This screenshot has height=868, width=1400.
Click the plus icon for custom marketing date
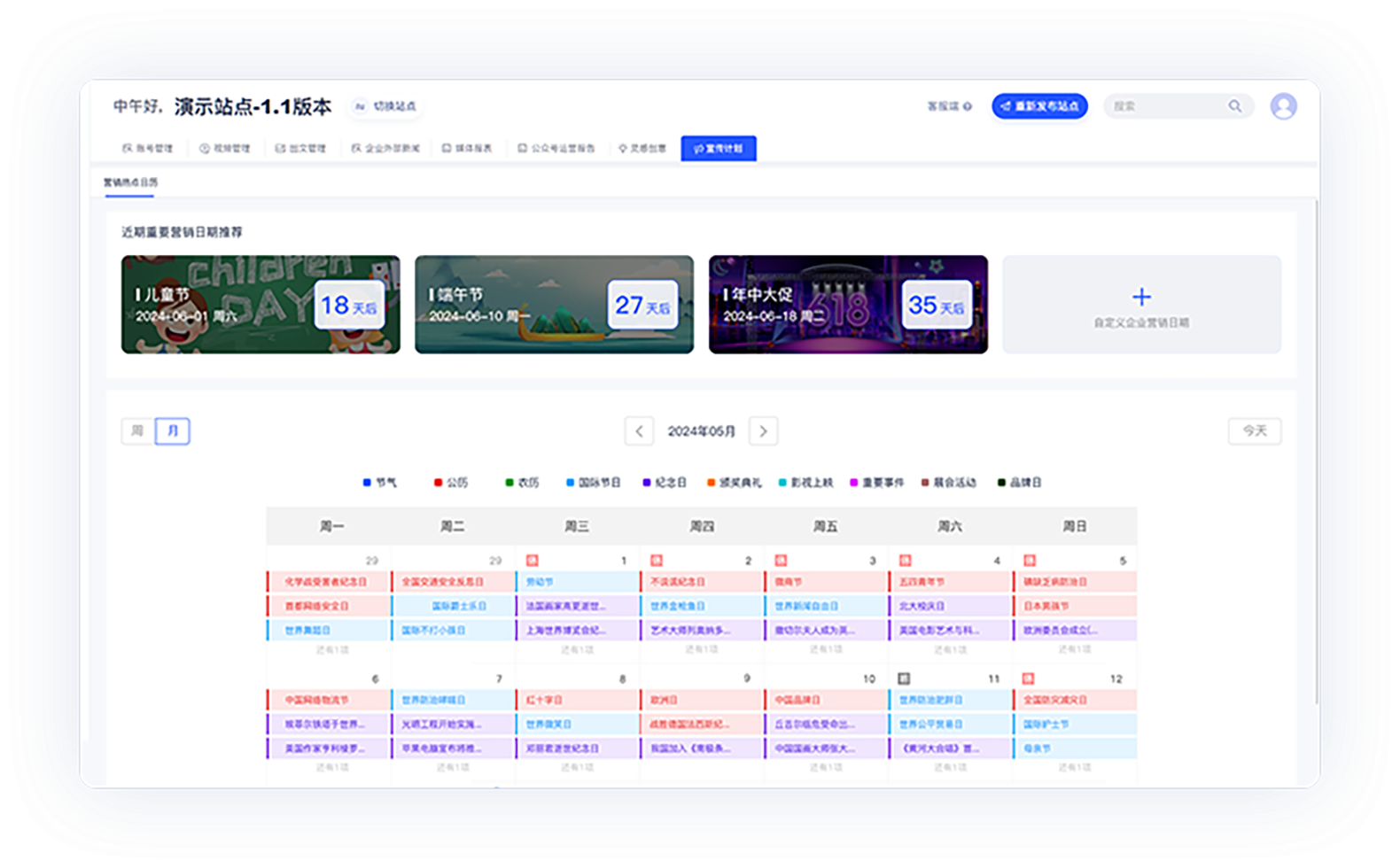tap(1141, 297)
